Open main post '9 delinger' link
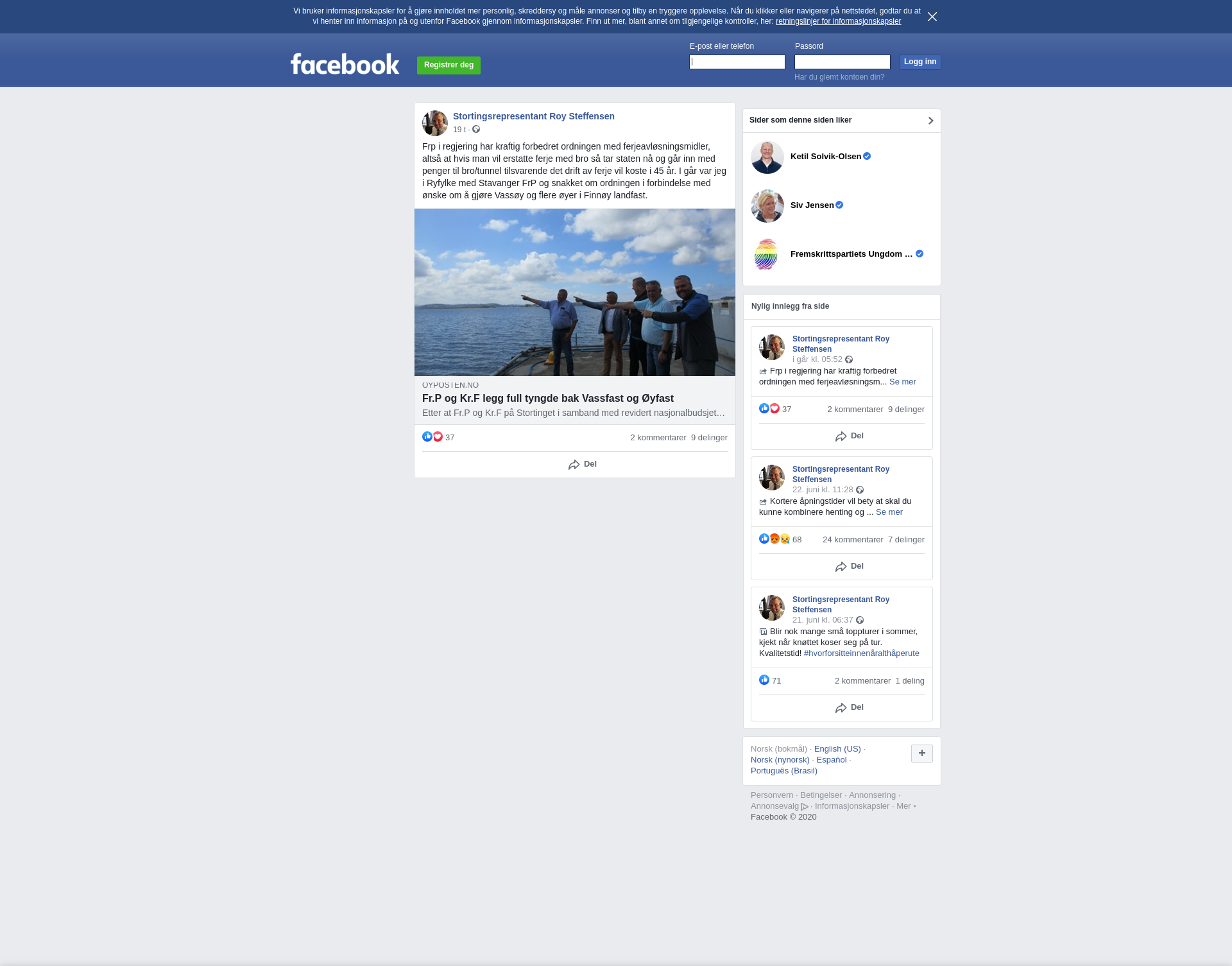Viewport: 1232px width, 966px height. tap(709, 438)
